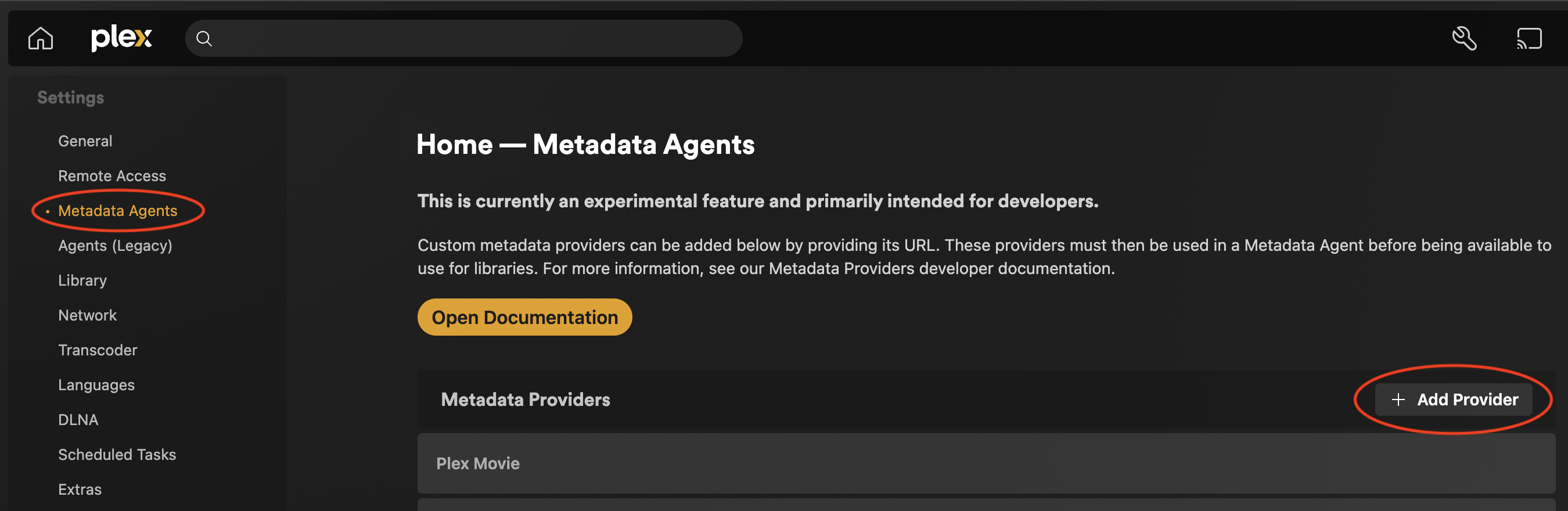Select the Plex Movie provider row
The image size is (1568, 511).
coord(986,463)
